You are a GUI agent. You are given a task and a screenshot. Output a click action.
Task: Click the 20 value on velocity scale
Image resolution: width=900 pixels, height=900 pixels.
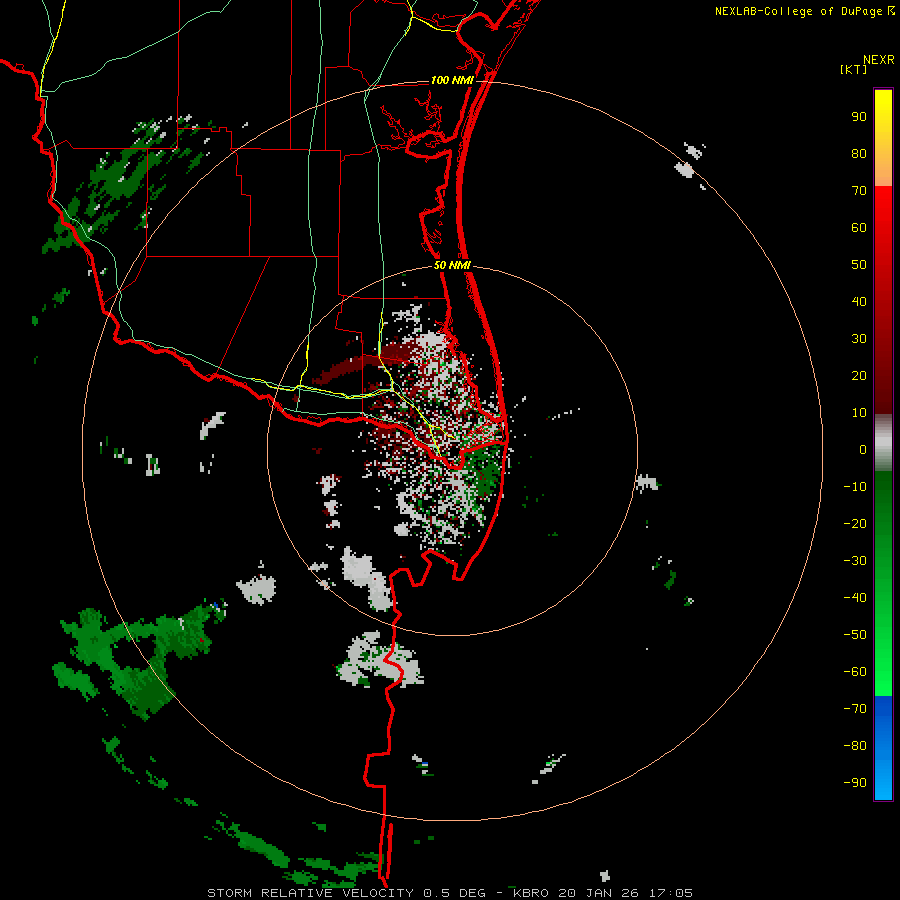[x=859, y=375]
